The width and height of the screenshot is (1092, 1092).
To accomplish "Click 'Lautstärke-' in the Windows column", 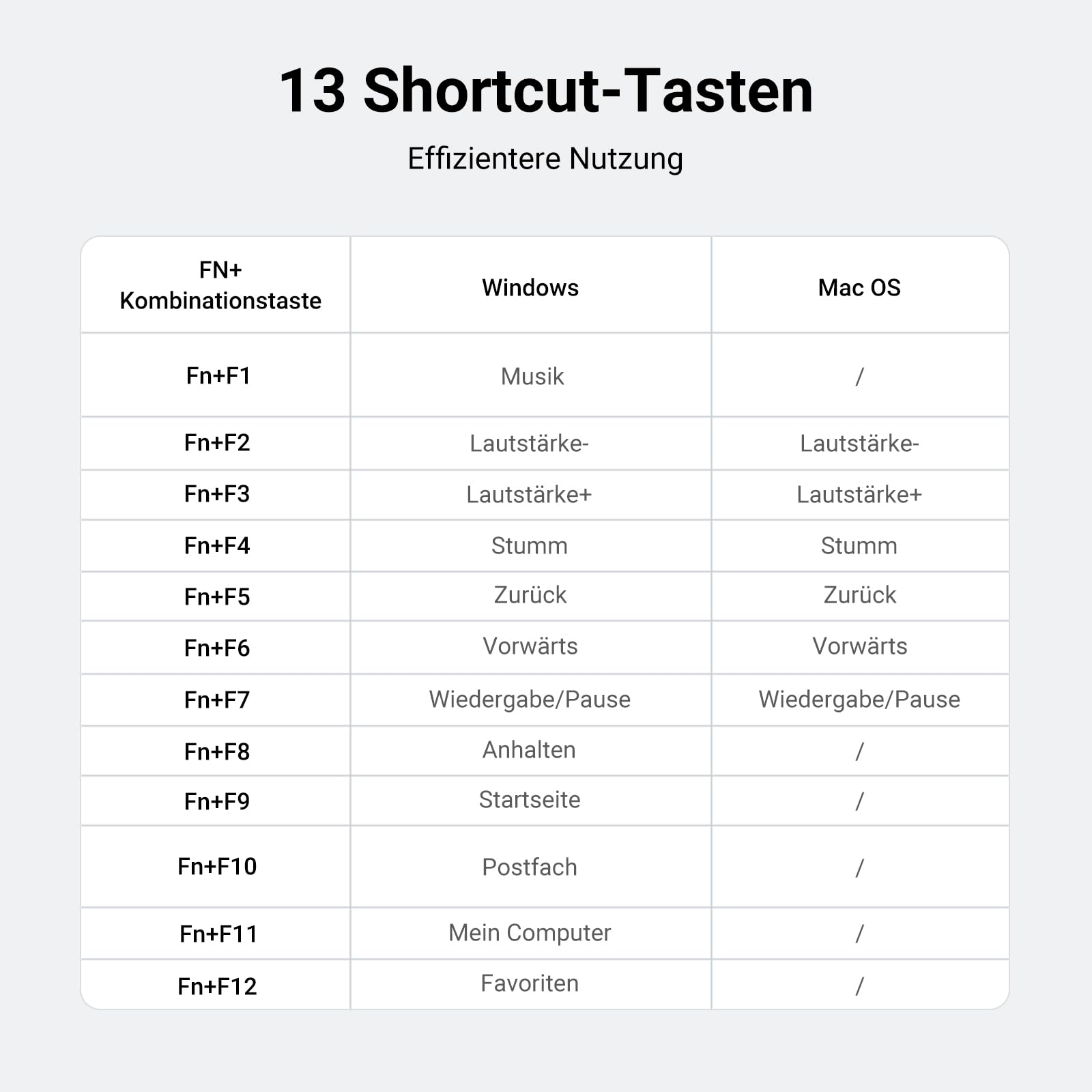I will point(529,444).
